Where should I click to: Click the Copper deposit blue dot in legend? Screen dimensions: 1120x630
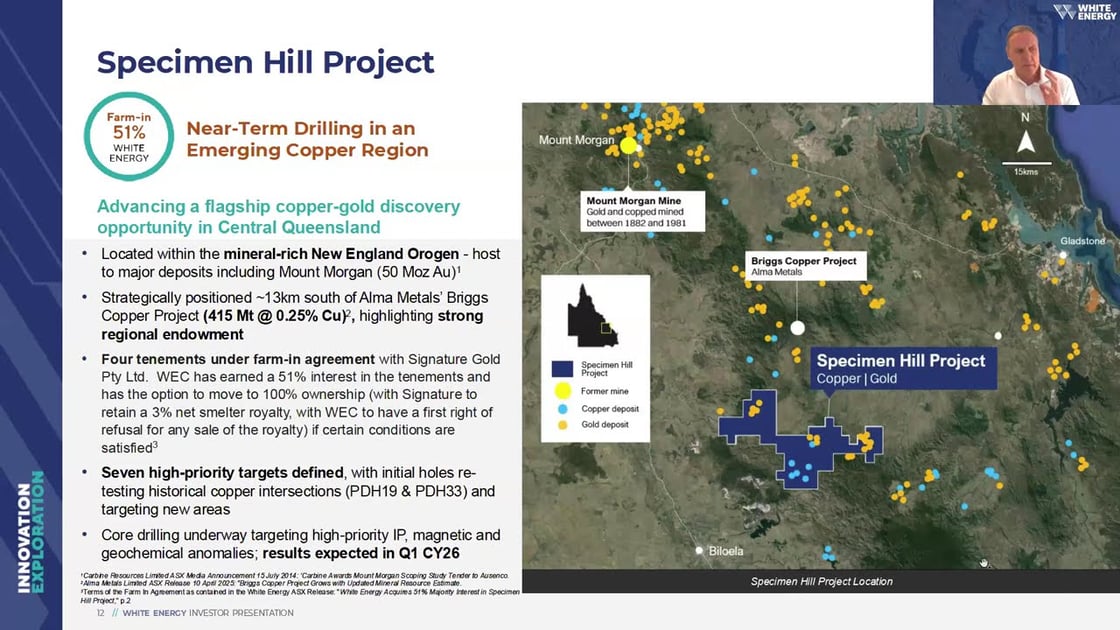563,409
